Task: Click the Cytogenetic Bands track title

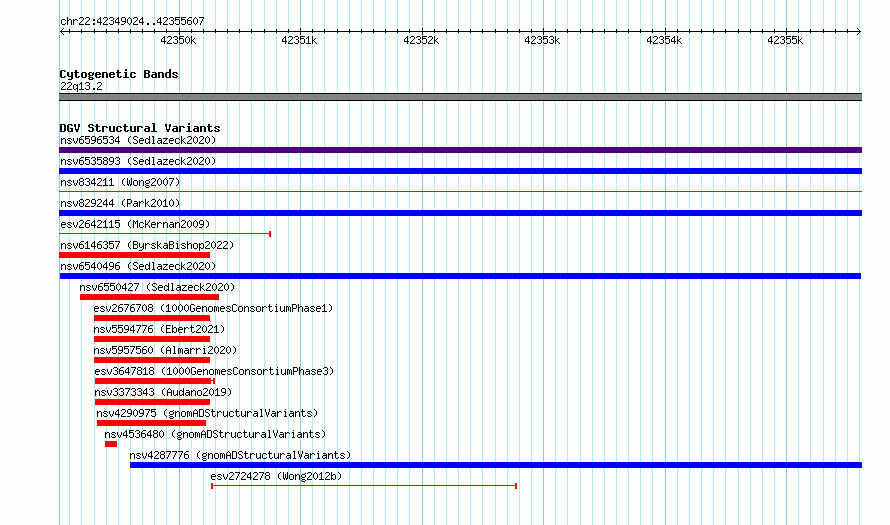Action: [119, 74]
